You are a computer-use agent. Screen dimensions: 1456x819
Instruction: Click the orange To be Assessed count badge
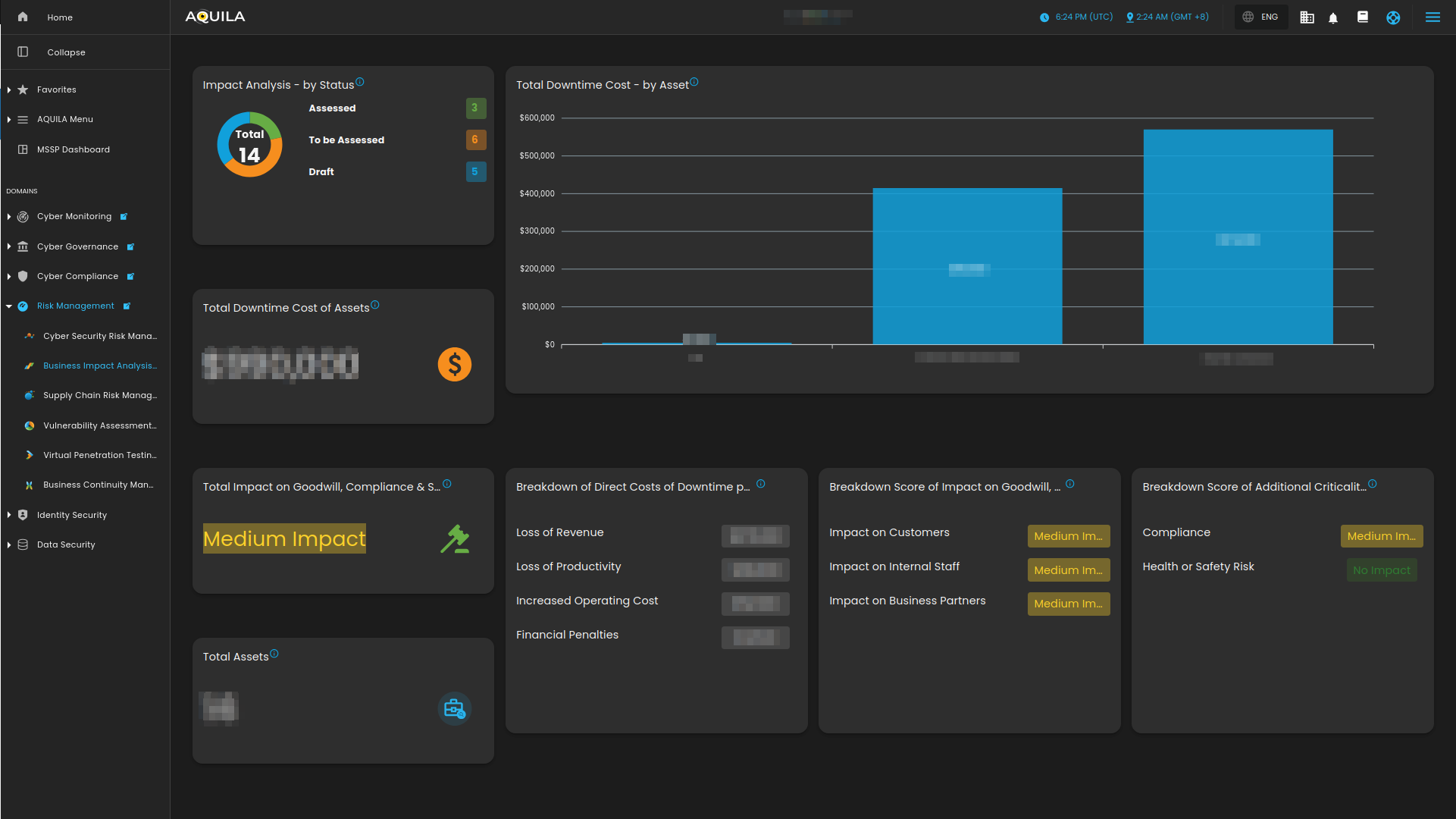475,140
